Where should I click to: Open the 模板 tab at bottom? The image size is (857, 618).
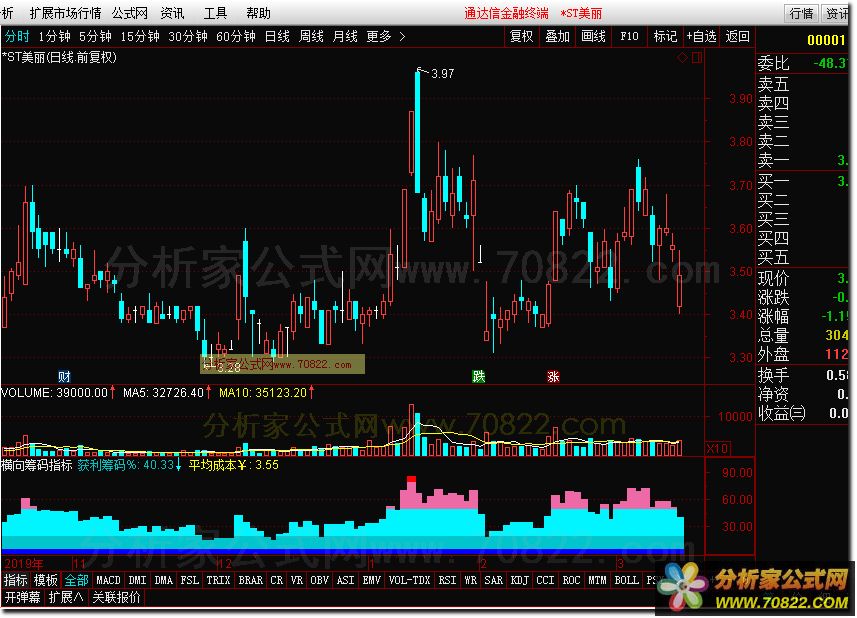tap(45, 580)
